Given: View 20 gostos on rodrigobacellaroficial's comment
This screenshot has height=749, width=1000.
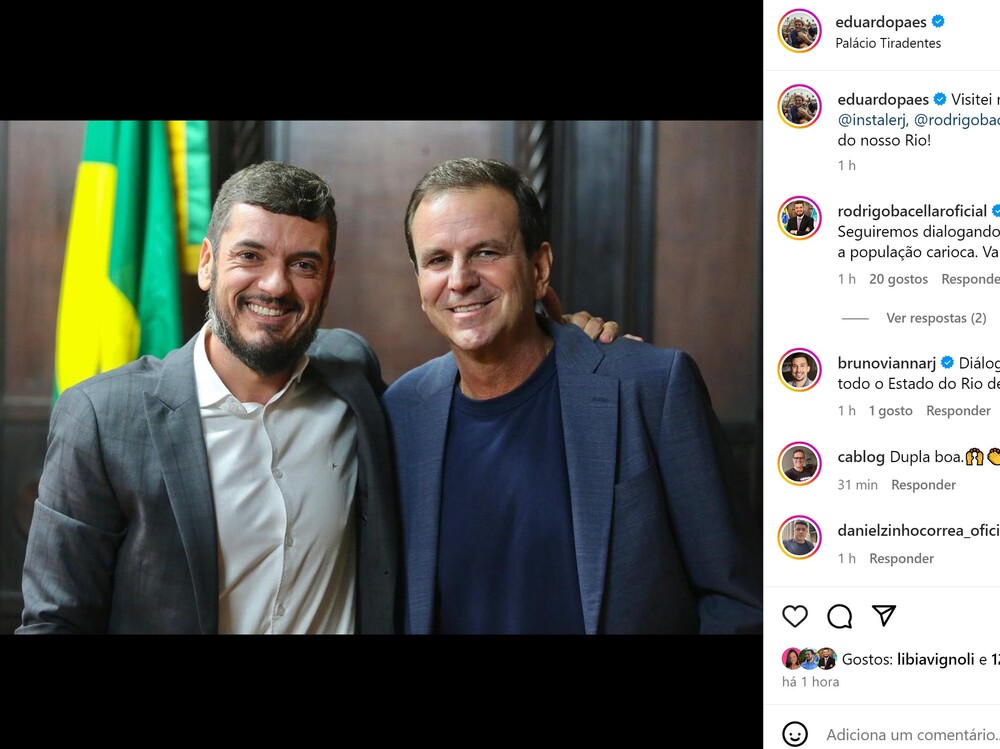Looking at the screenshot, I should (898, 279).
